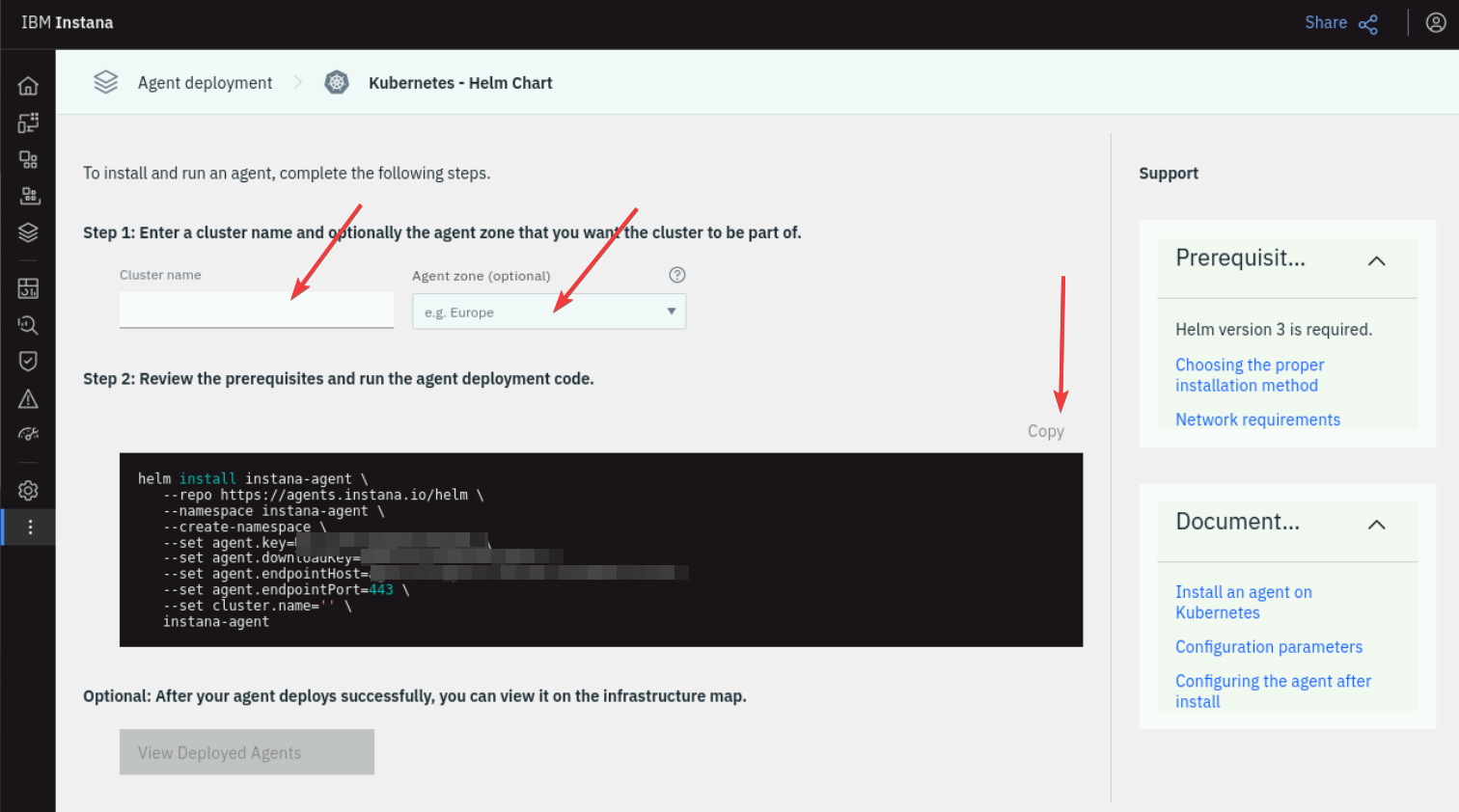Click the Share link in header
The height and width of the screenshot is (812, 1459).
(1326, 23)
